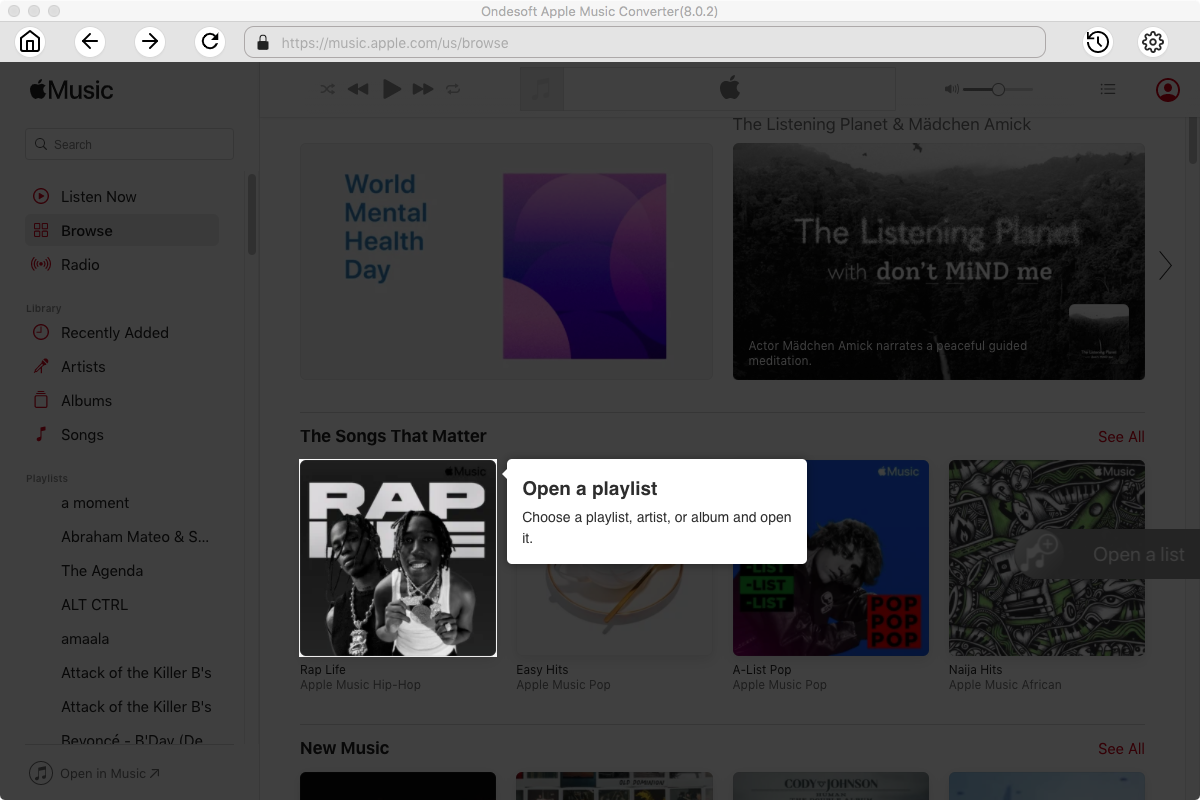The image size is (1200, 800).
Task: Click the Songs music note icon
Action: coord(41,435)
